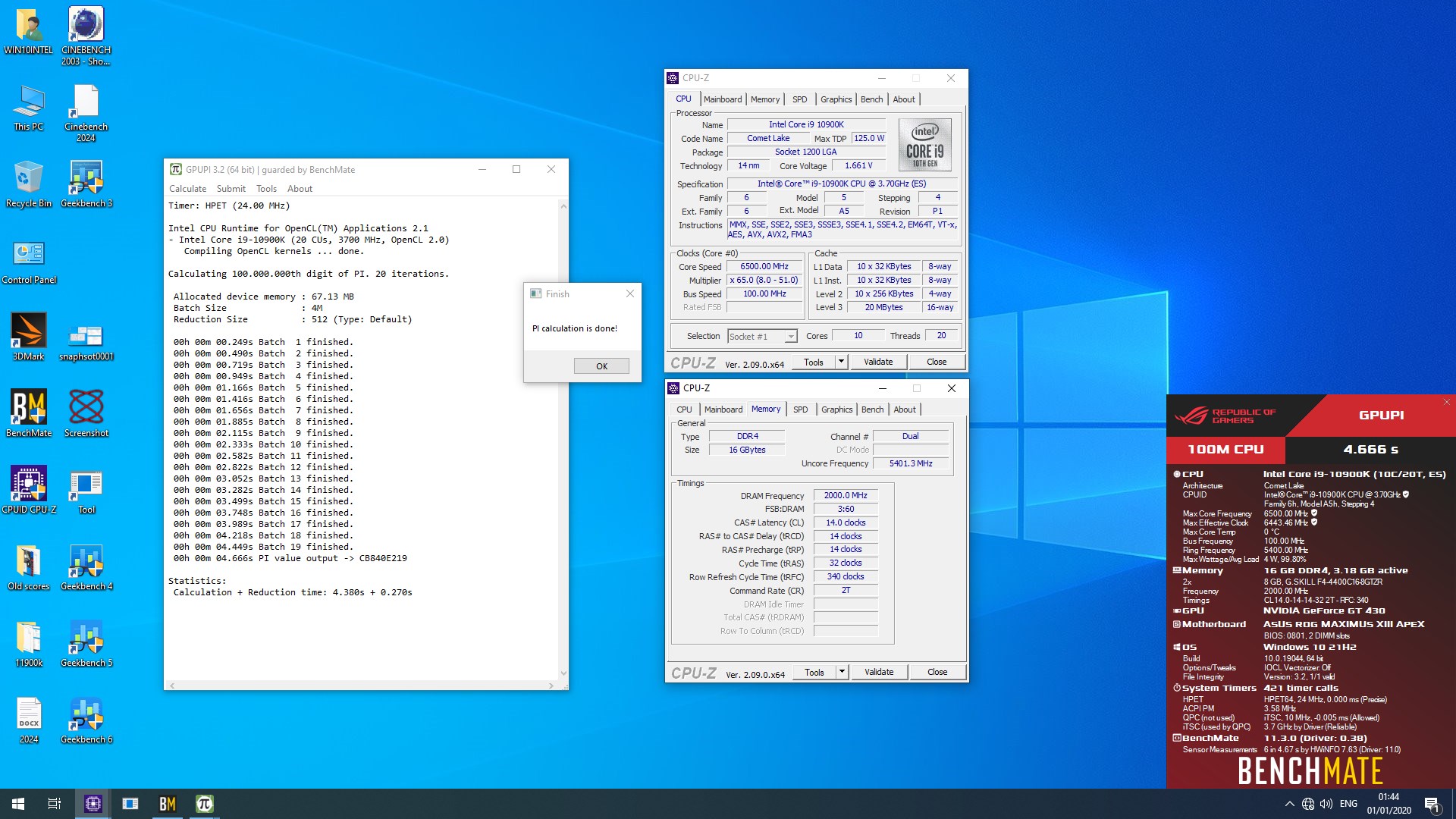Click GPUPI pi taskbar icon

click(x=205, y=804)
